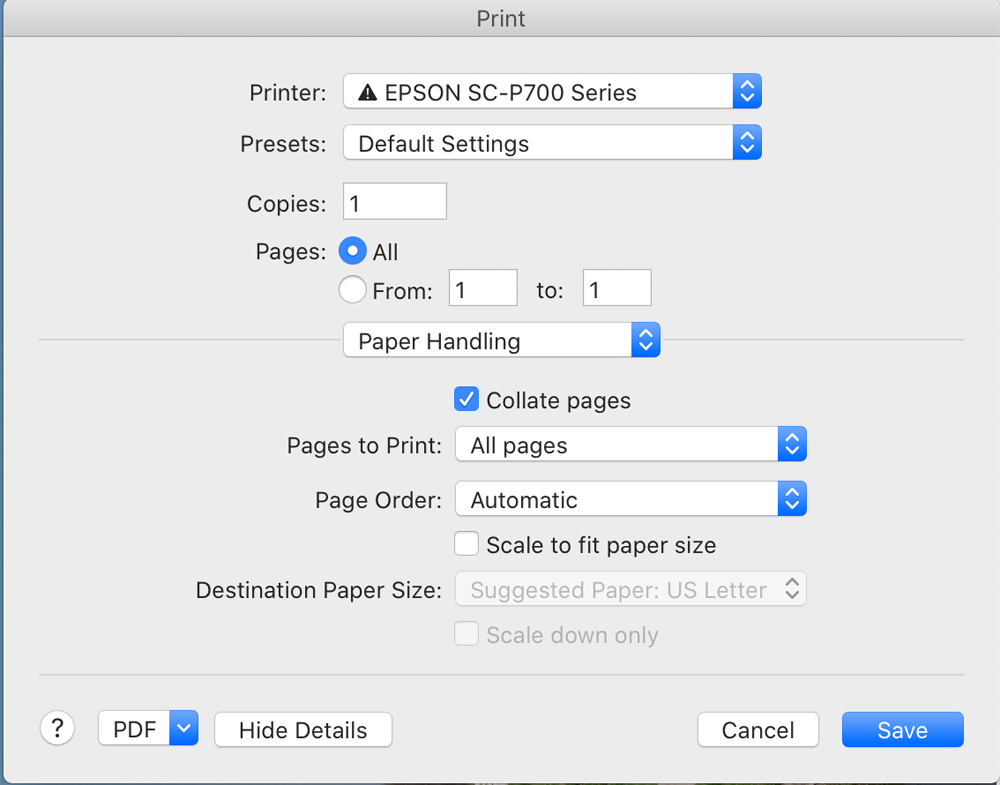This screenshot has height=785, width=1000.
Task: Open the EPSON SC-P700 Series printer dropdown
Action: coord(538,92)
